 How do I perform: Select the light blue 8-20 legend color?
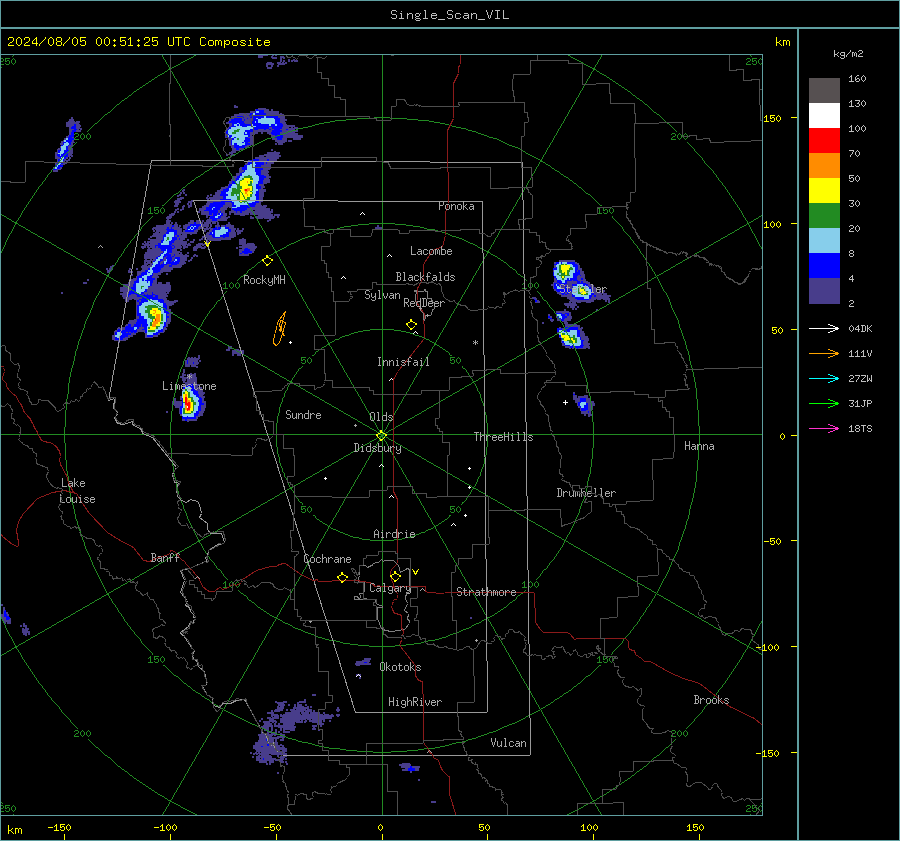pyautogui.click(x=824, y=241)
